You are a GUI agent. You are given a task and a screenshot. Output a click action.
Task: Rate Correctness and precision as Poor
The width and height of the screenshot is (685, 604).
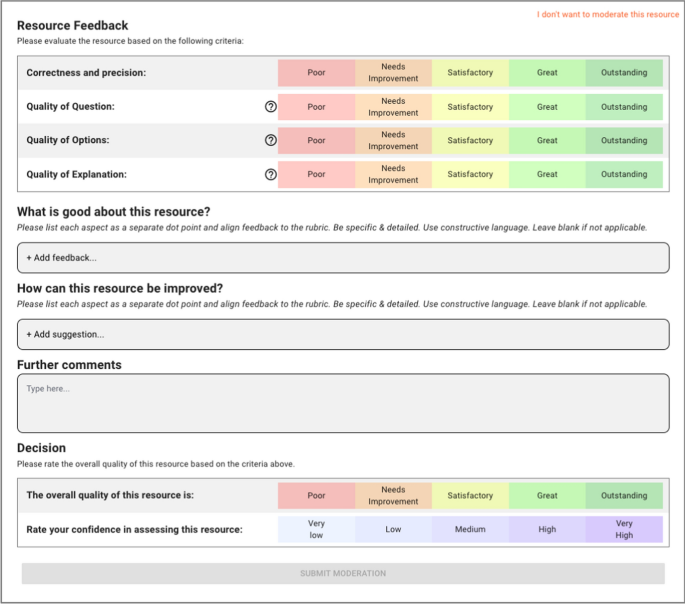coord(316,73)
